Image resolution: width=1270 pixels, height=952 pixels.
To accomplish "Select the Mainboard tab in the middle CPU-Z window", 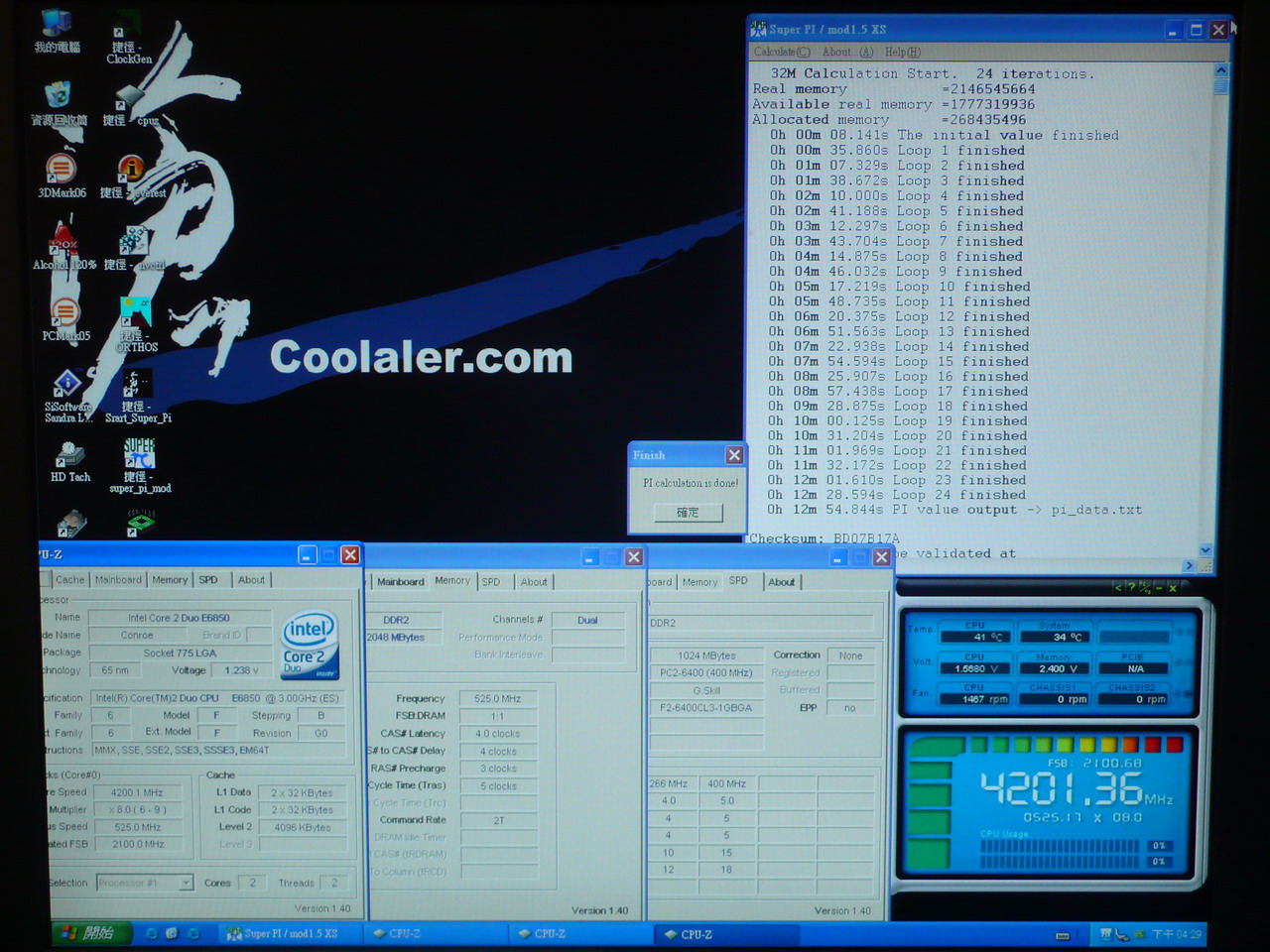I will [x=400, y=581].
